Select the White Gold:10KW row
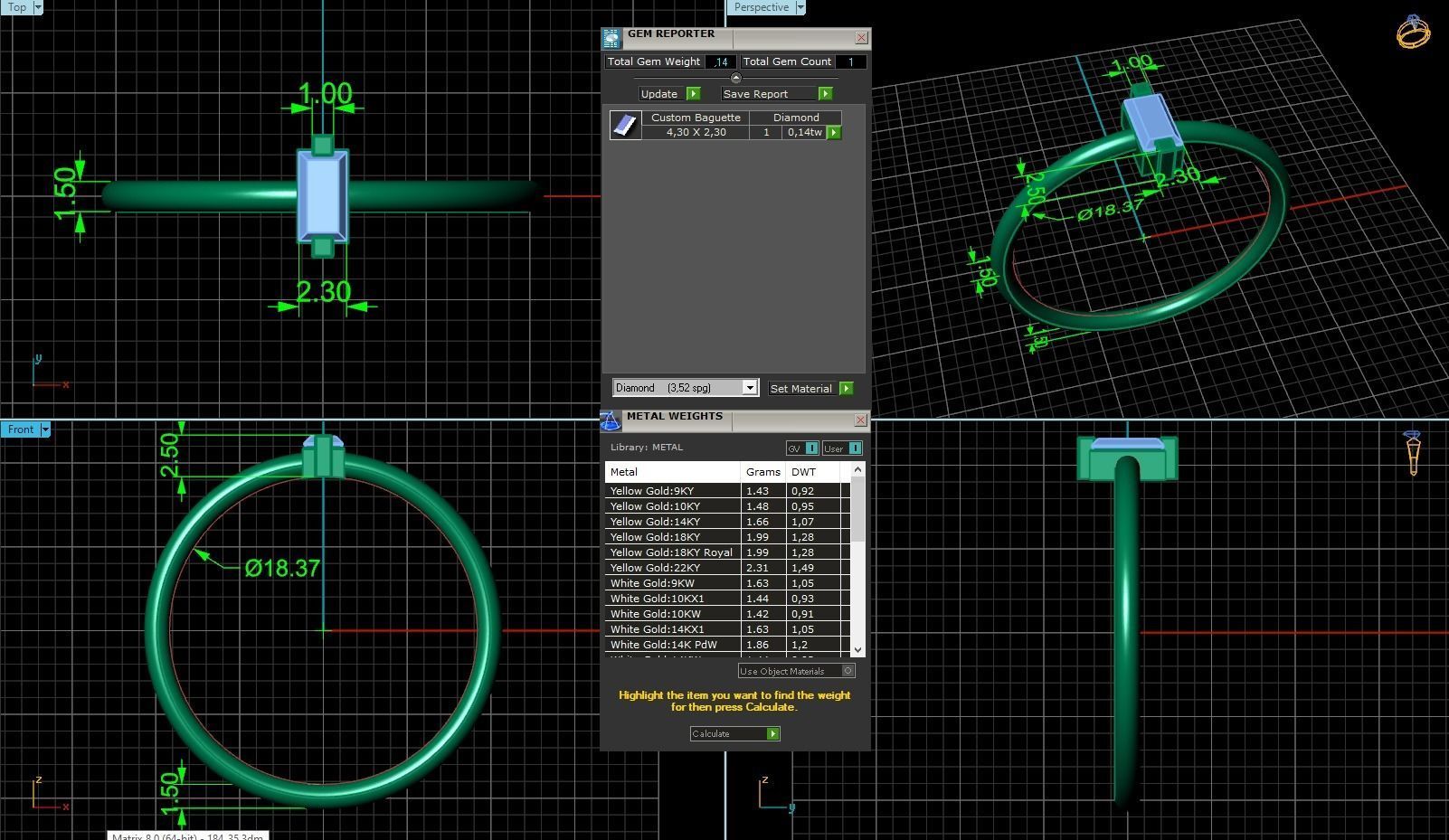Image resolution: width=1449 pixels, height=840 pixels. (728, 614)
